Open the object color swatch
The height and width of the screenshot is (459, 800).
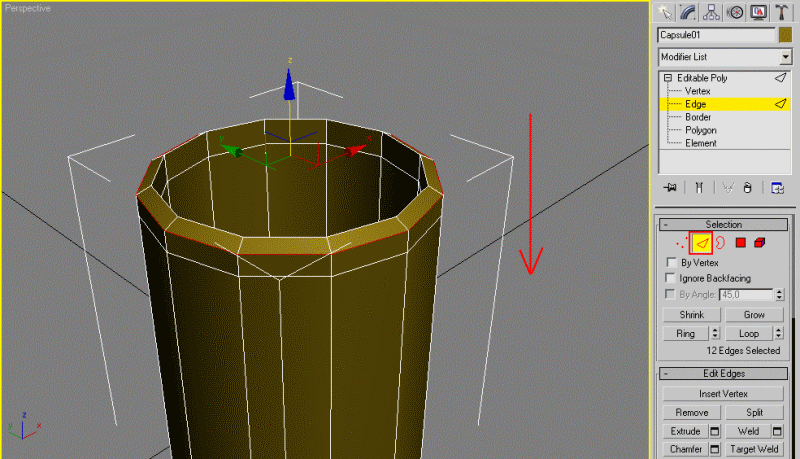(x=785, y=35)
